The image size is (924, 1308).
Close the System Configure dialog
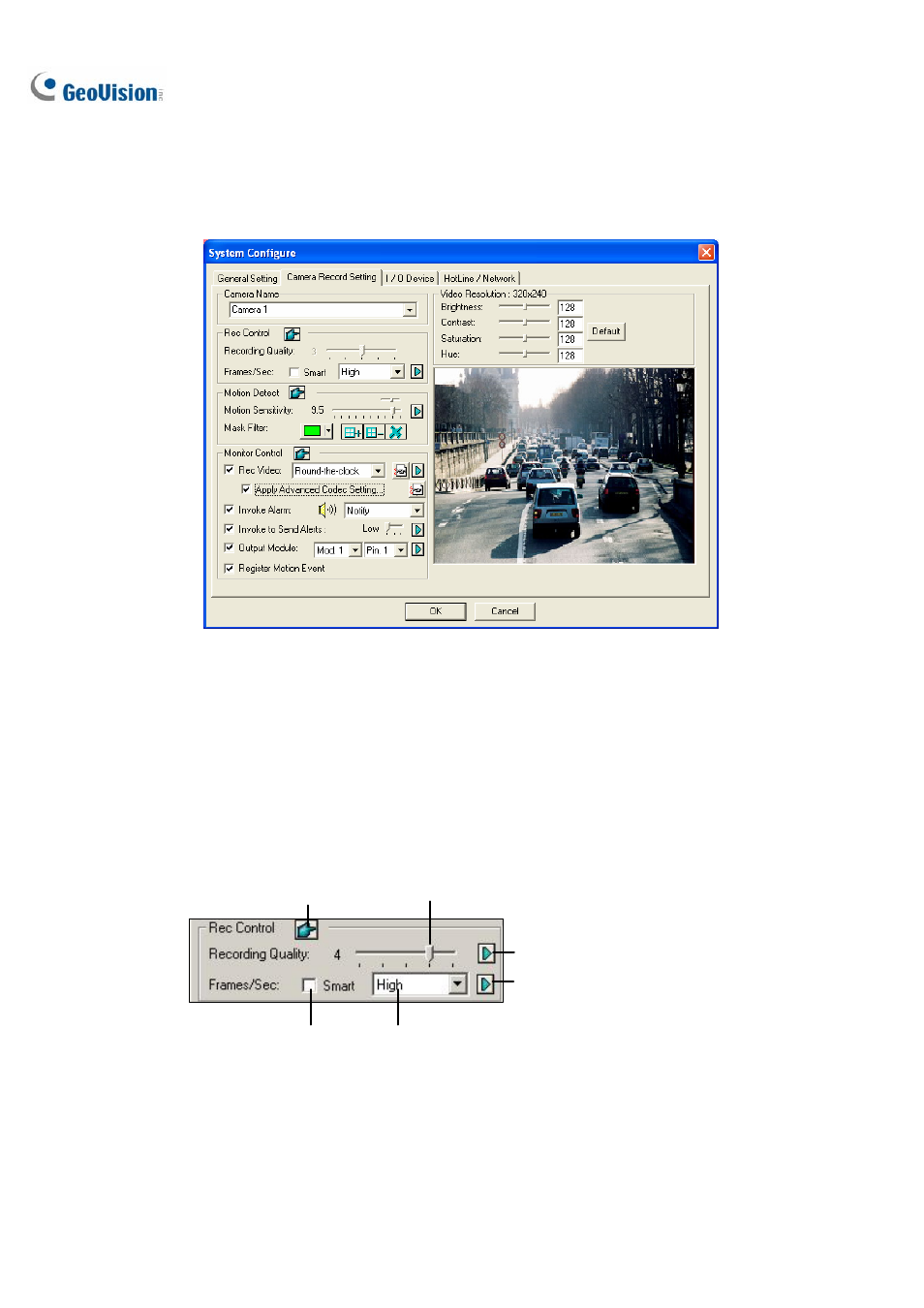click(706, 253)
